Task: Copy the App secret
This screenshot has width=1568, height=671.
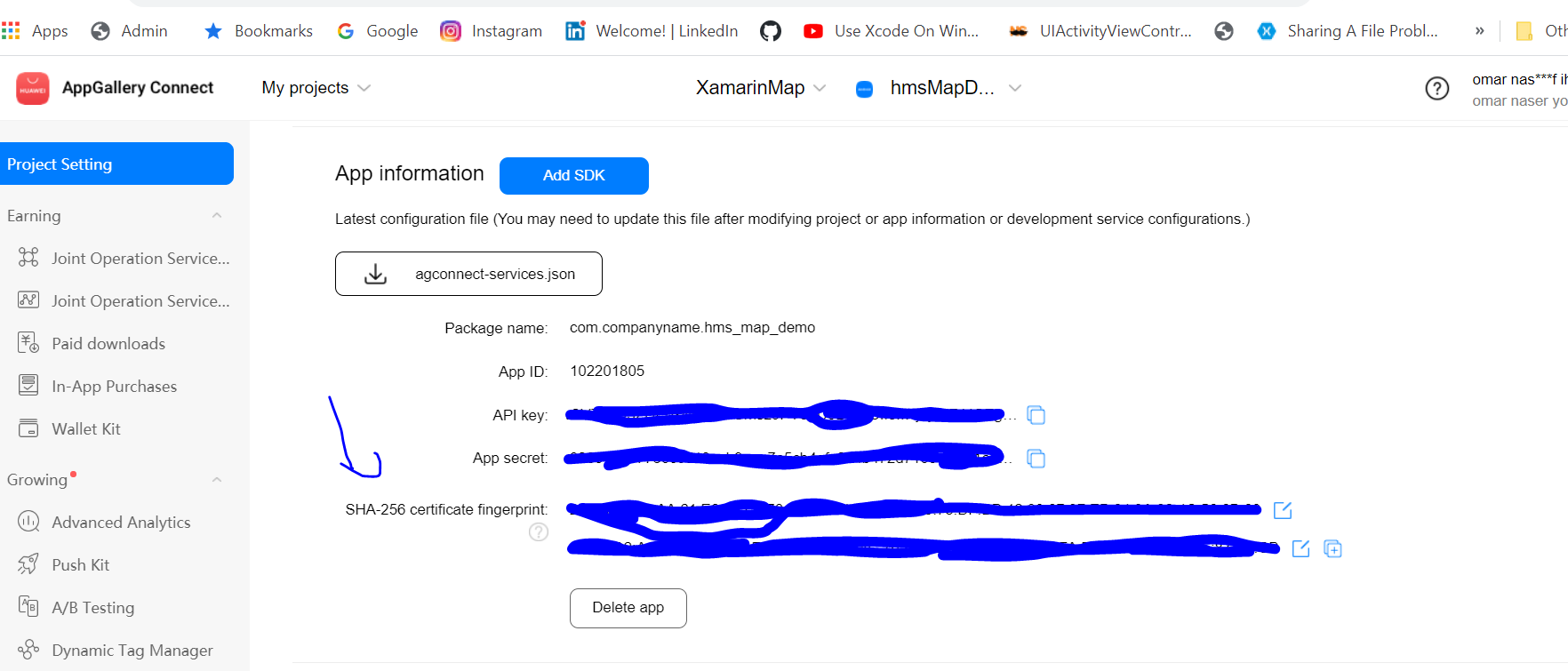Action: (1036, 459)
